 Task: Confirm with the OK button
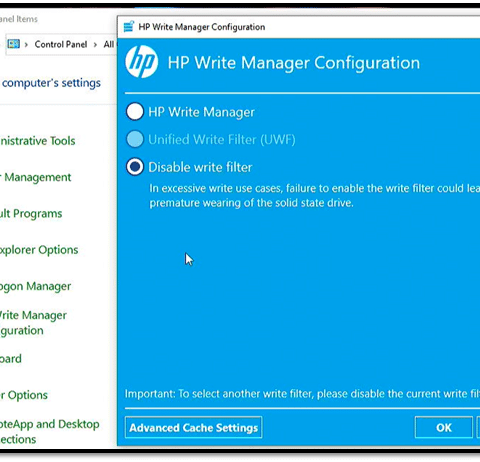pyautogui.click(x=444, y=427)
